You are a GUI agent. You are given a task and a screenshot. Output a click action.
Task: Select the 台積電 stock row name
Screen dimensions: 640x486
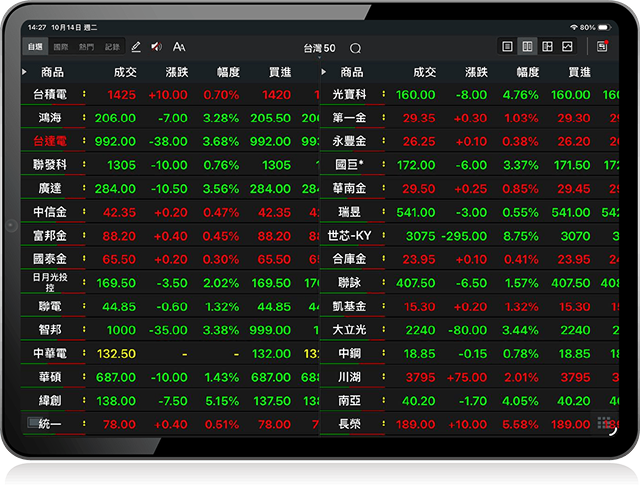[50, 94]
